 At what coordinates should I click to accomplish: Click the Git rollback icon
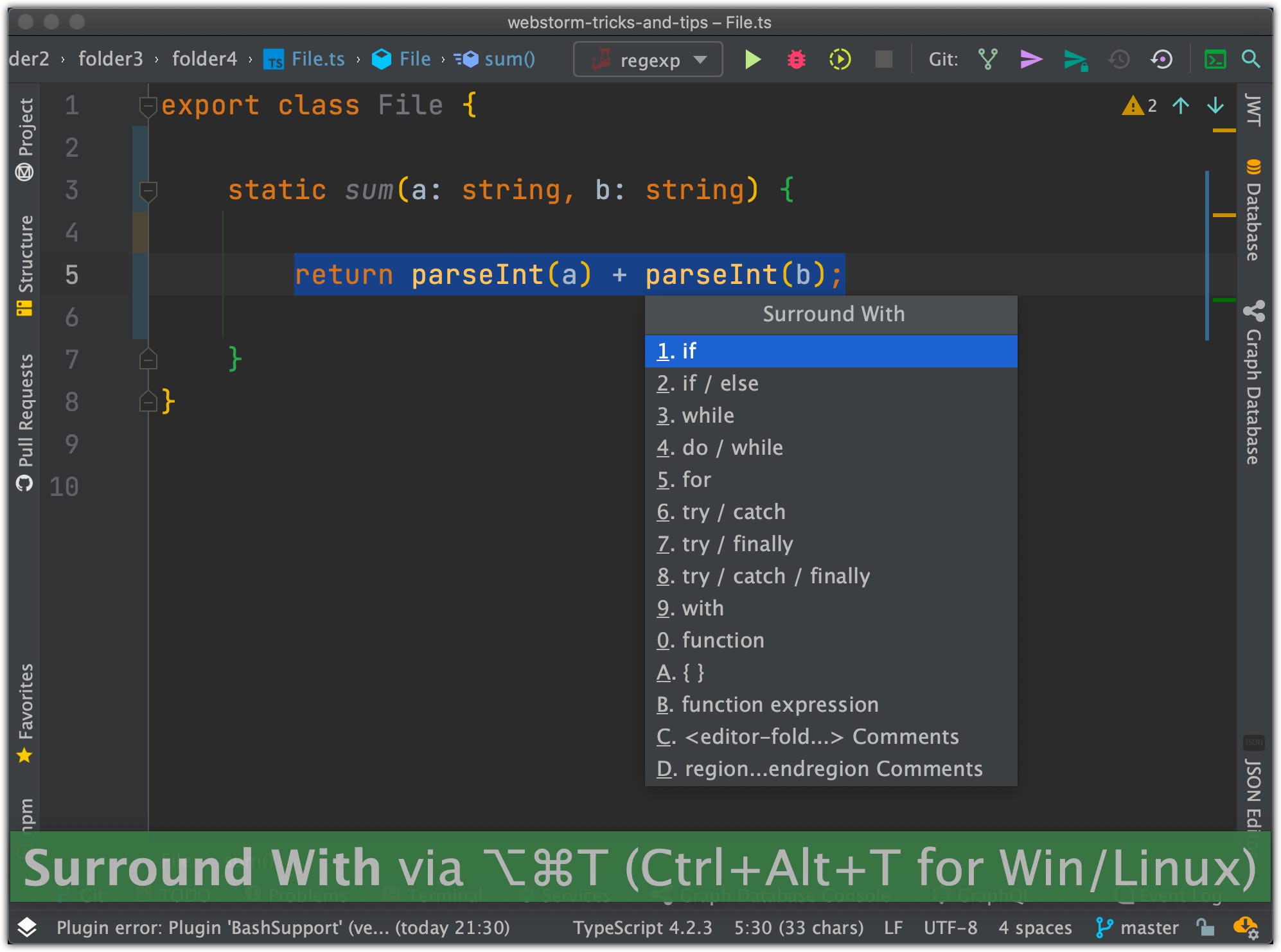[1162, 60]
